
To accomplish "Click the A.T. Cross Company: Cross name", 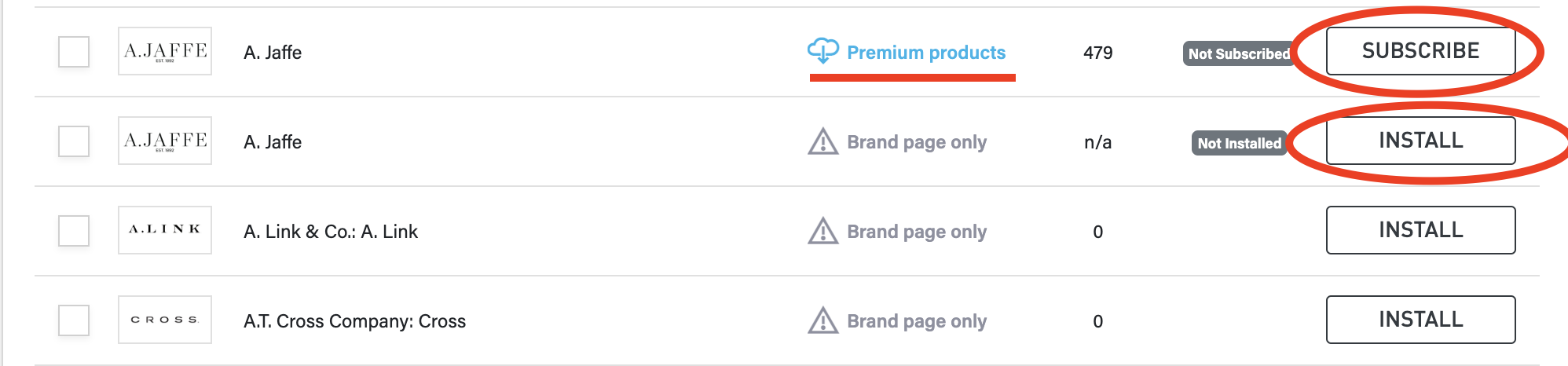I will click(354, 321).
